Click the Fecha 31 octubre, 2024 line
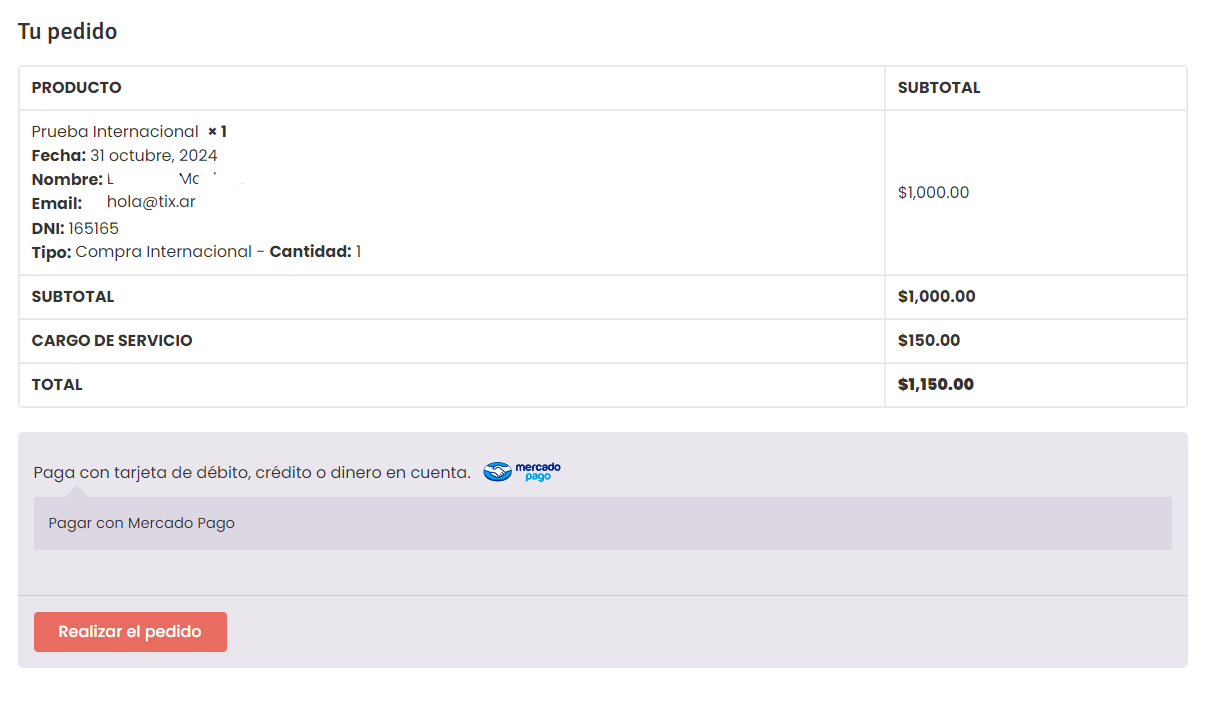The height and width of the screenshot is (712, 1218). point(124,156)
